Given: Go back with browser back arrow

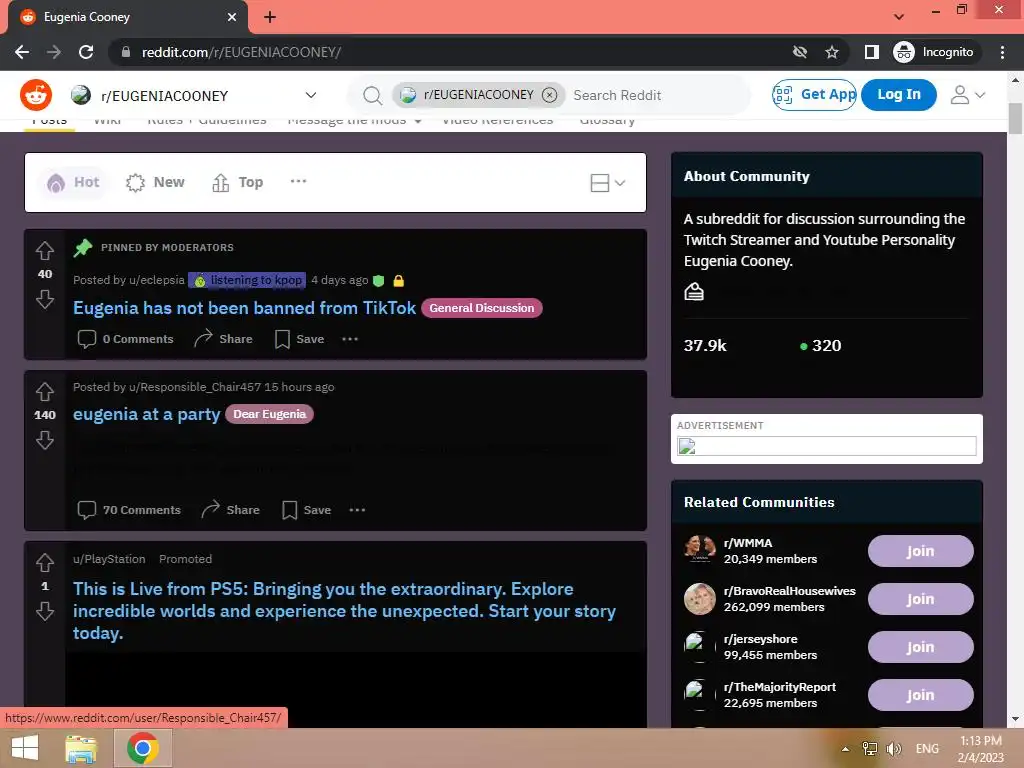Looking at the screenshot, I should (x=22, y=52).
